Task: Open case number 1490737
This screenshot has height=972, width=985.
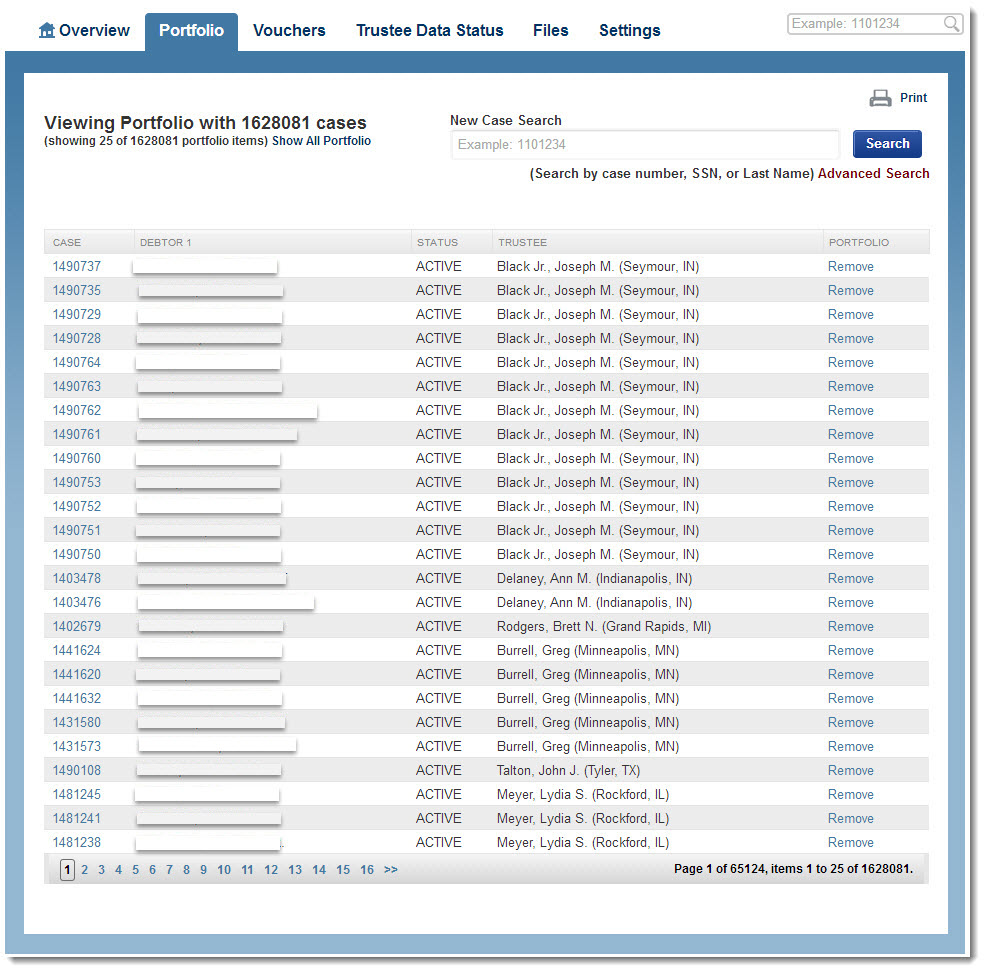Action: [77, 266]
